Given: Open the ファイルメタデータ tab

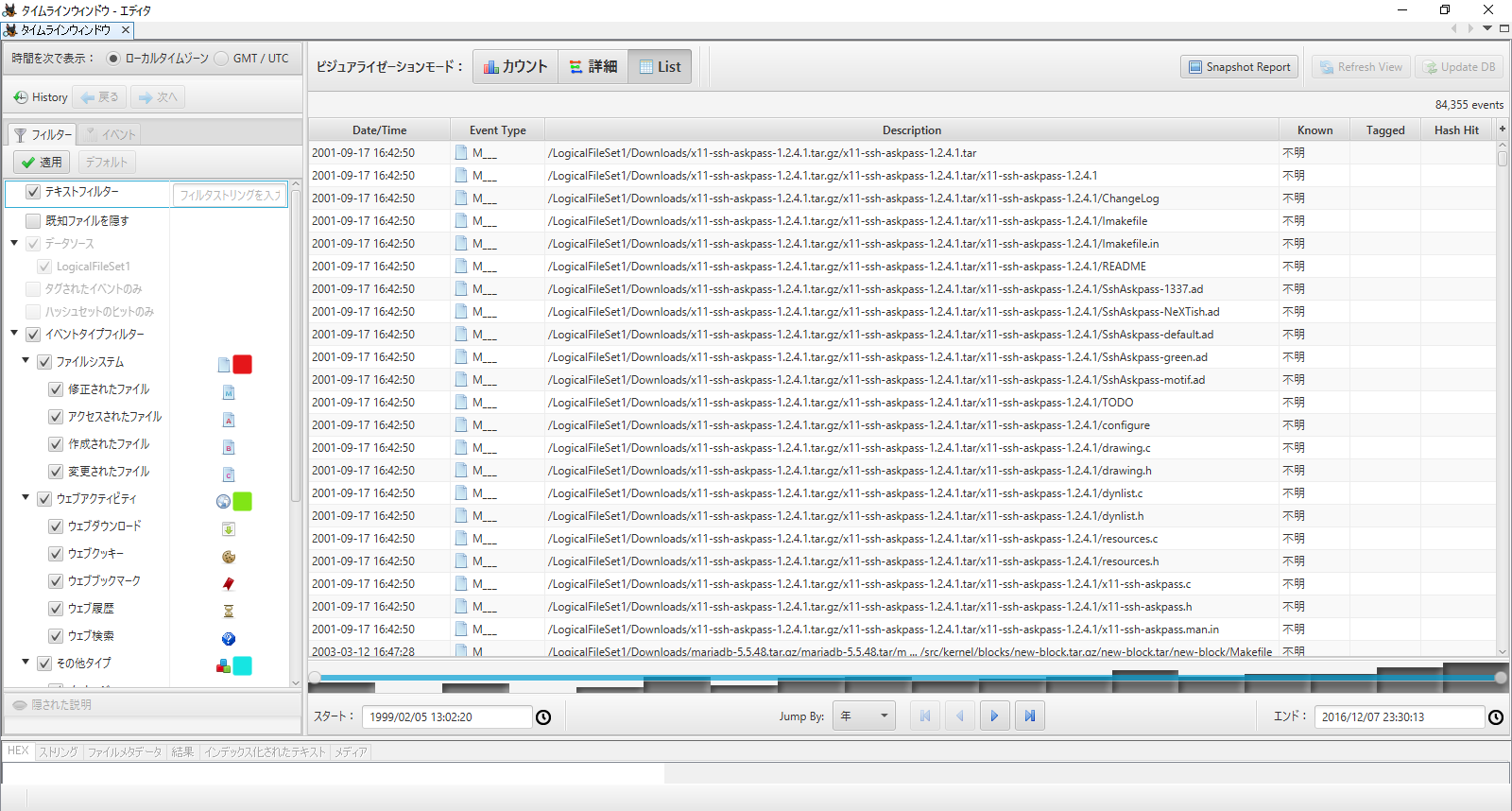Looking at the screenshot, I should pos(125,752).
